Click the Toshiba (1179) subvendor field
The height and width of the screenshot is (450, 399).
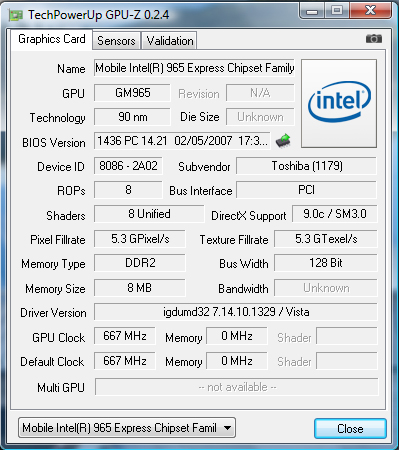[307, 166]
